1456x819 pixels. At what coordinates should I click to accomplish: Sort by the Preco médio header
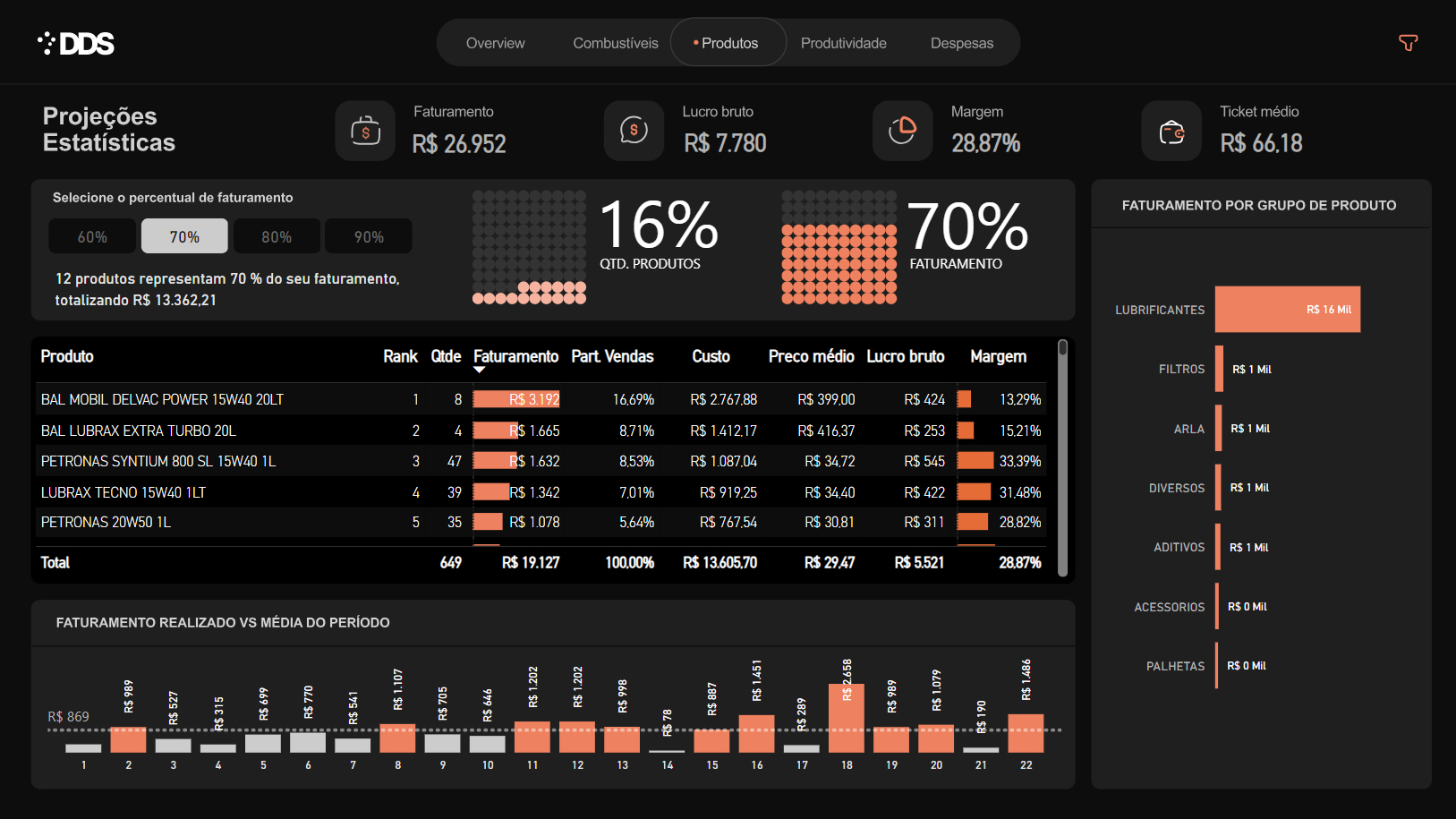click(x=811, y=356)
